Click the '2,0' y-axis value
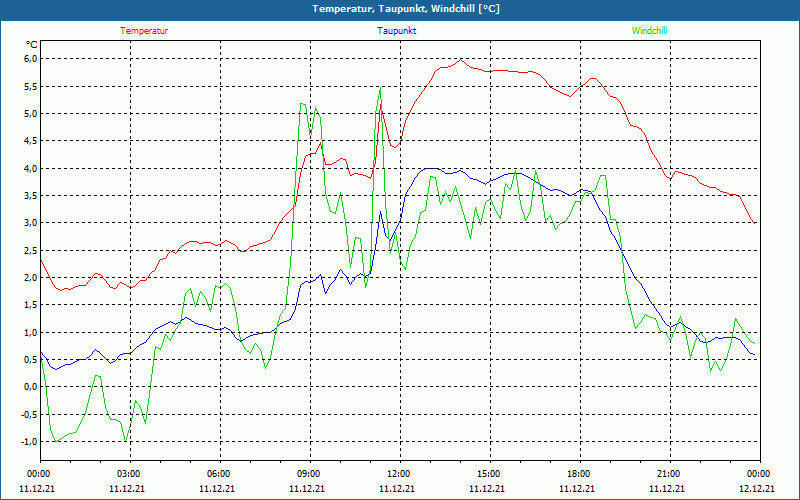 pyautogui.click(x=31, y=278)
